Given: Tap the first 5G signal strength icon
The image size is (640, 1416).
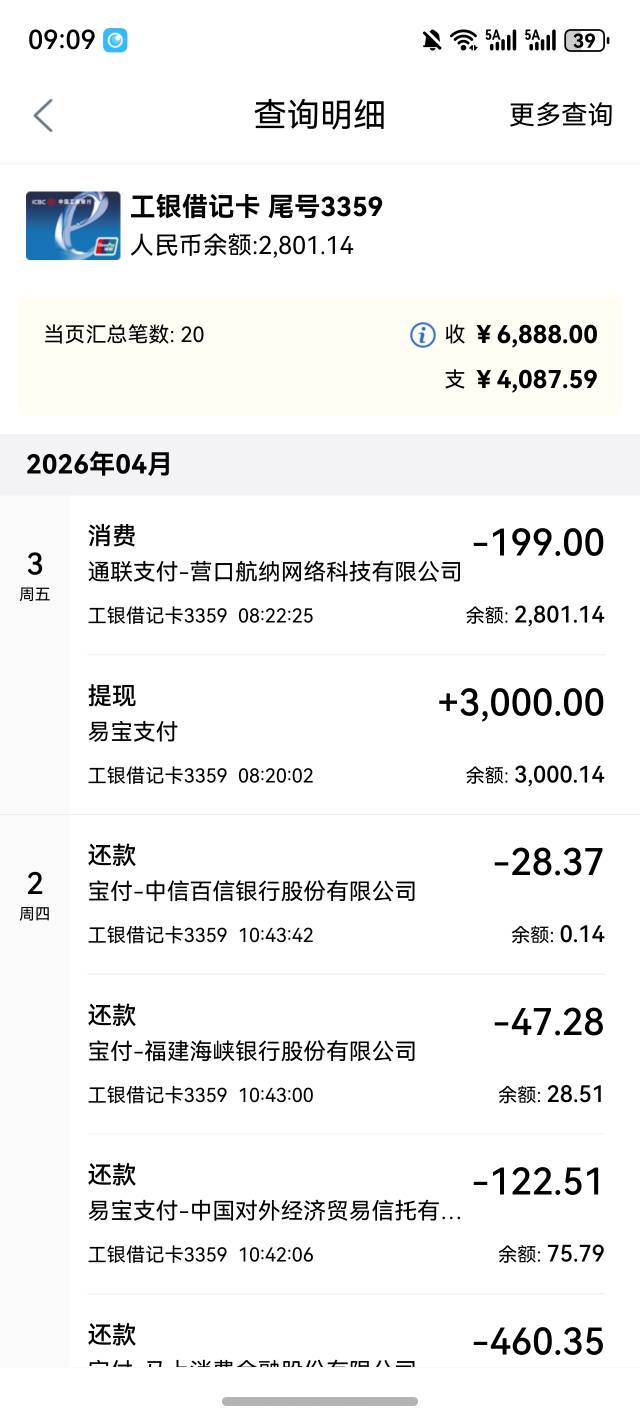Looking at the screenshot, I should (501, 40).
